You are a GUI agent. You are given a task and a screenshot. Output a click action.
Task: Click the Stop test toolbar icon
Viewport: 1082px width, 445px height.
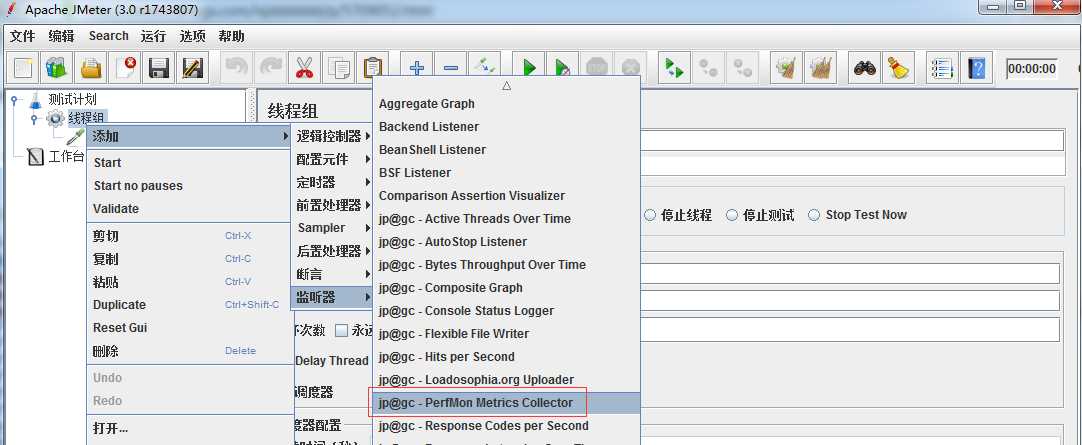coord(596,68)
